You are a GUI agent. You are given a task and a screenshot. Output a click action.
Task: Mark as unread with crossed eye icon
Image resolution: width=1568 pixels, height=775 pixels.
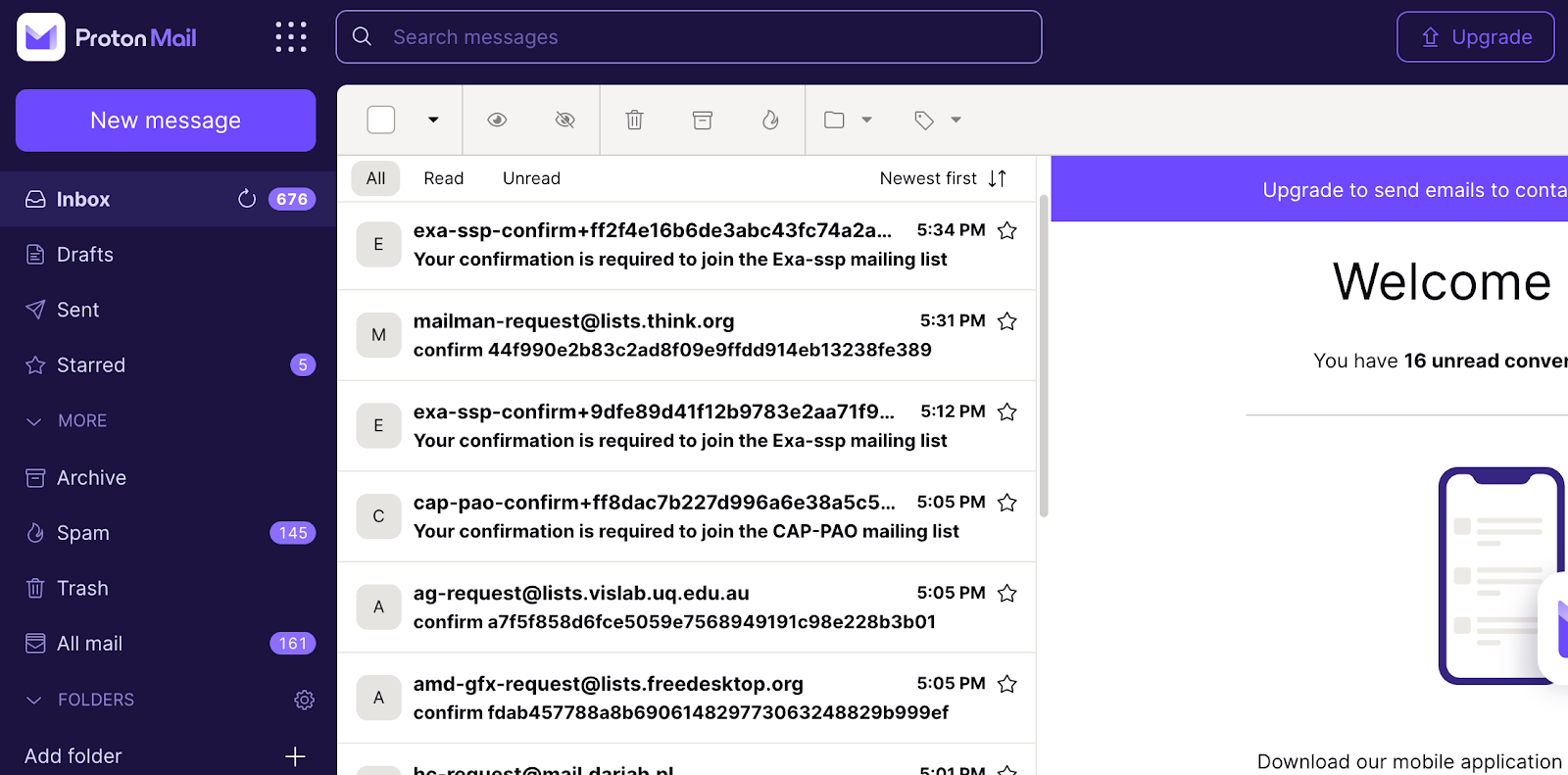coord(565,120)
